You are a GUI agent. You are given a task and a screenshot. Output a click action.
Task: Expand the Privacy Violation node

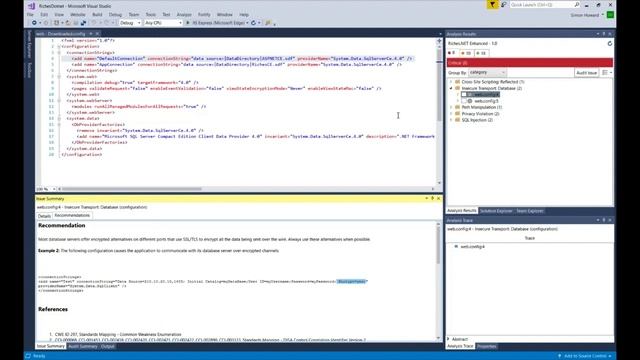[x=451, y=114]
